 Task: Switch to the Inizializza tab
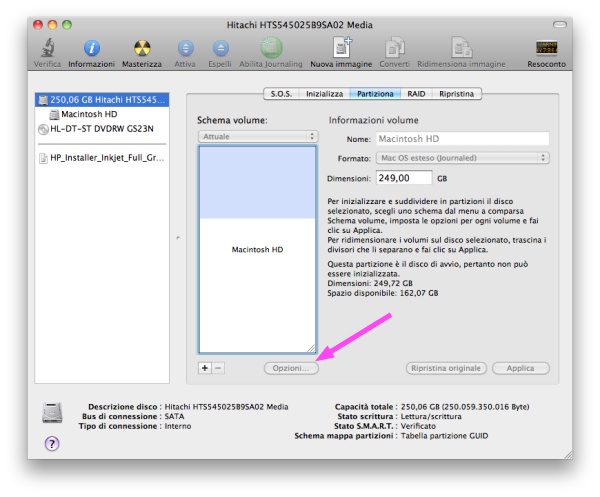324,94
